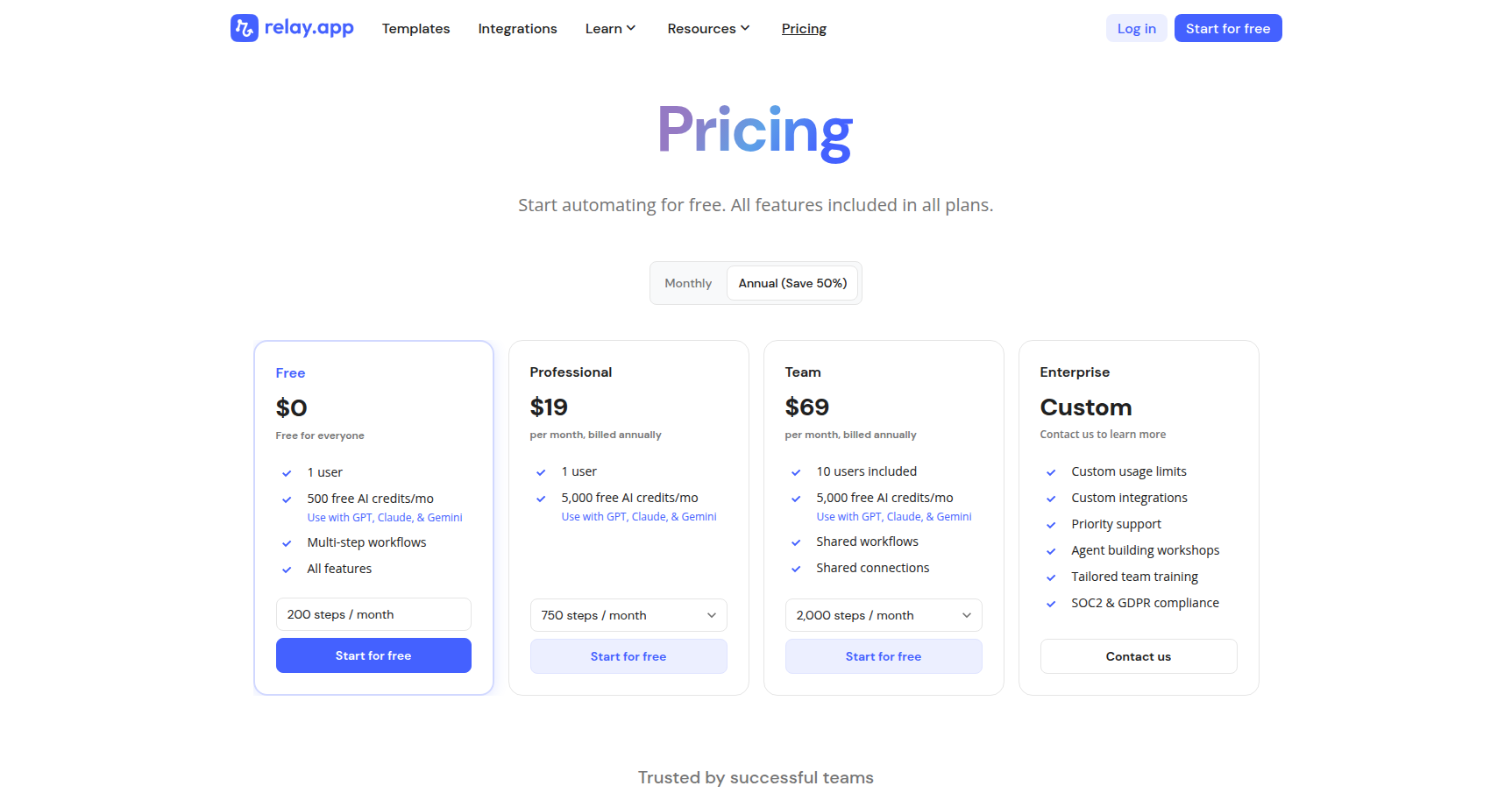Click the Log in button
Viewport: 1512px width, 793px height.
tap(1136, 29)
